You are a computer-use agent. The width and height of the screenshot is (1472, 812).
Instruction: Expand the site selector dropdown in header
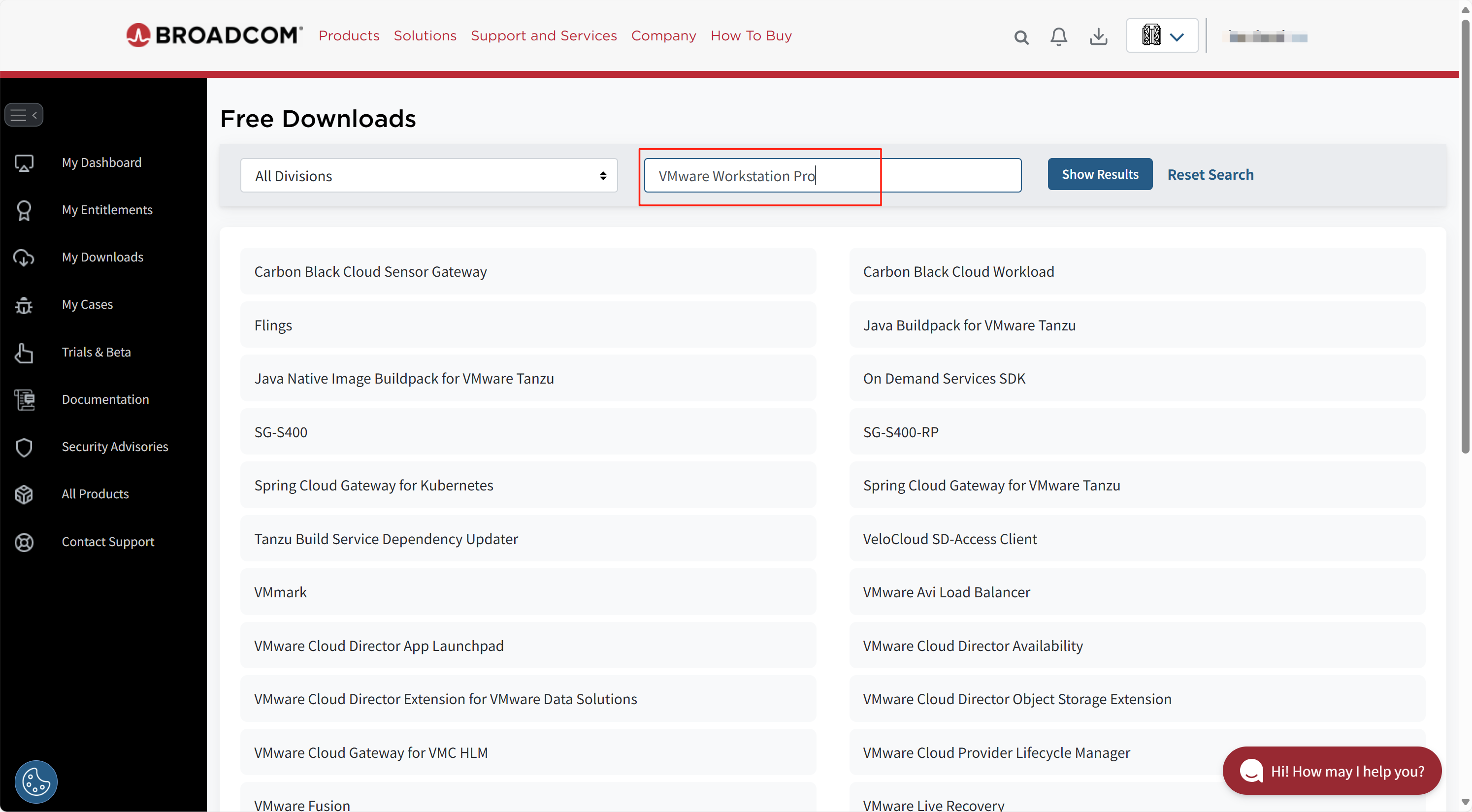tap(1162, 36)
